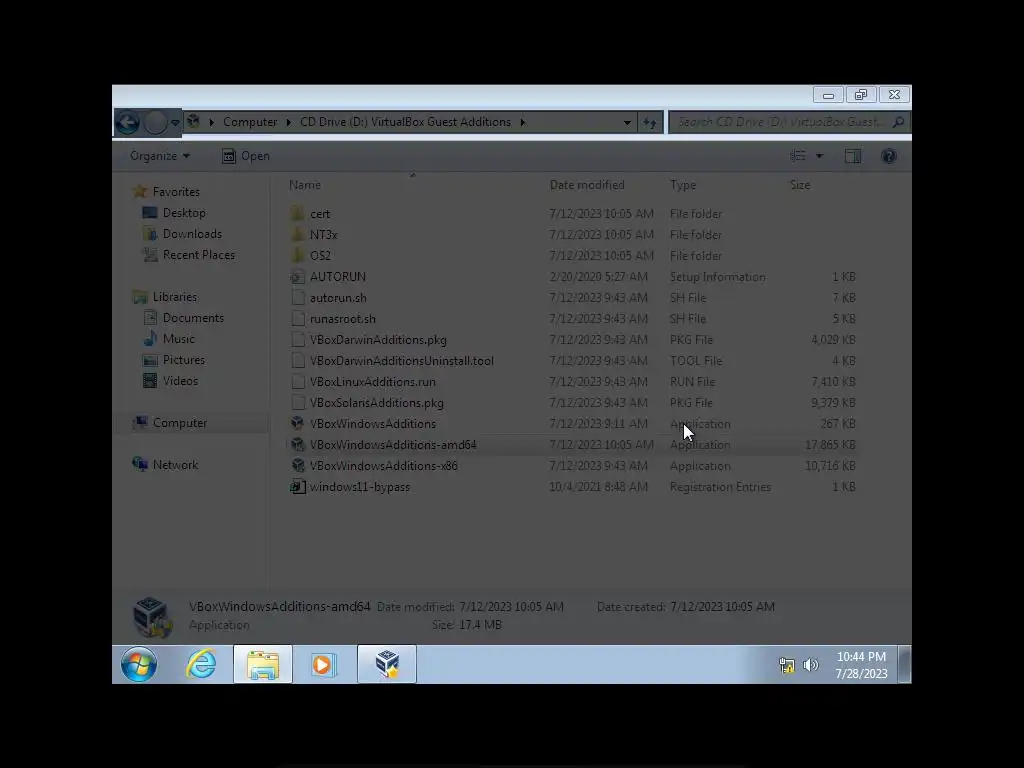Select the NT3x folder
The image size is (1024, 768).
pyautogui.click(x=571, y=234)
